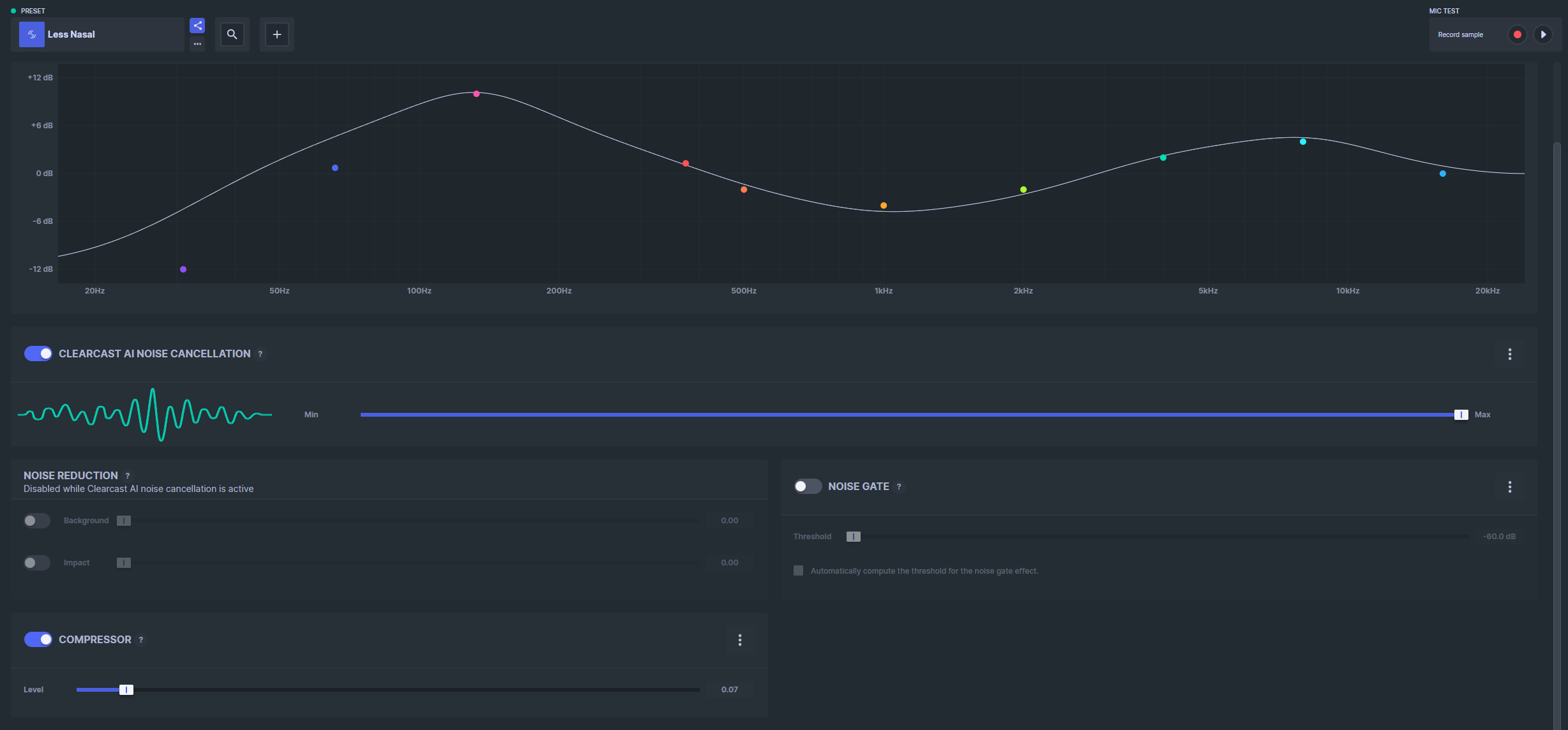The image size is (1568, 730).
Task: Open Clearcast noise cancellation three-dot menu
Action: tap(1509, 354)
